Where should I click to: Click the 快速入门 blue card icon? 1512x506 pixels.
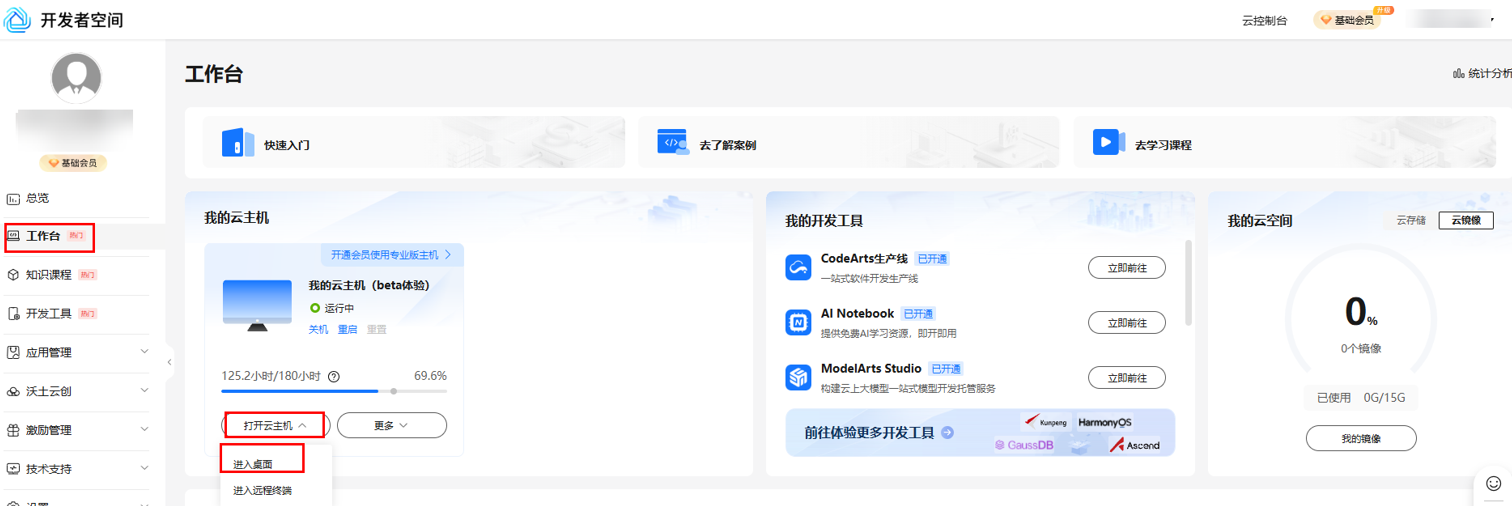click(237, 143)
